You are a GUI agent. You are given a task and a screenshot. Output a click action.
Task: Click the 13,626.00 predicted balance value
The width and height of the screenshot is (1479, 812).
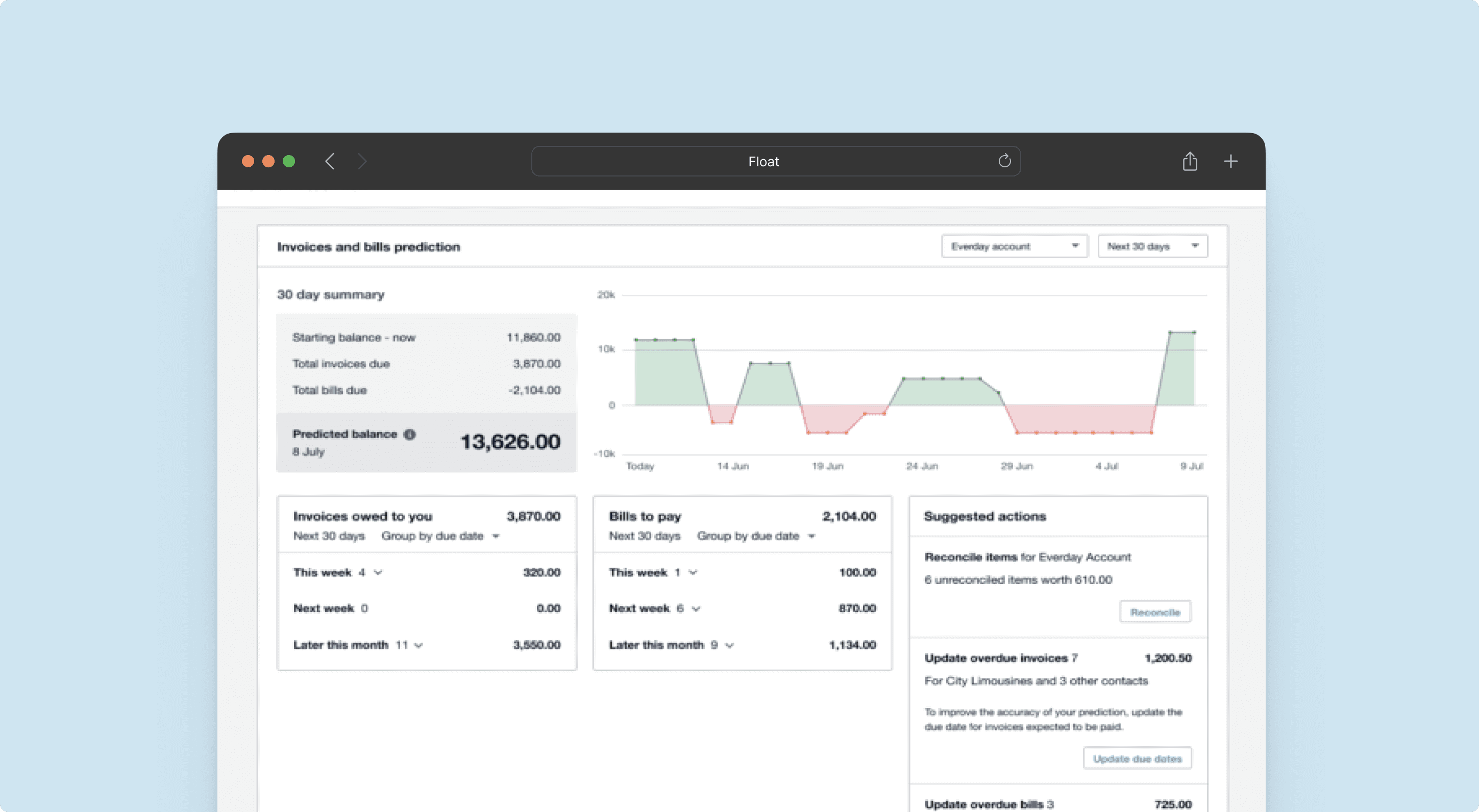point(510,442)
